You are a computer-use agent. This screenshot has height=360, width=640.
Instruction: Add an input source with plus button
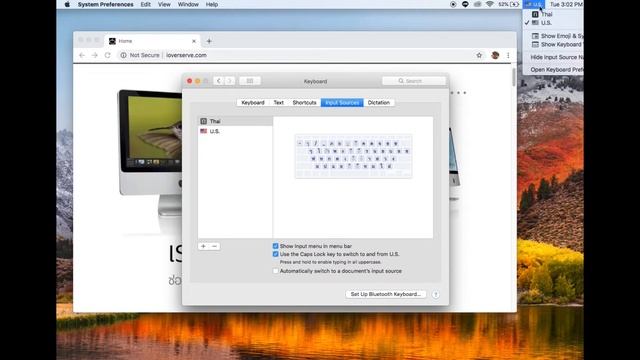[x=203, y=247]
